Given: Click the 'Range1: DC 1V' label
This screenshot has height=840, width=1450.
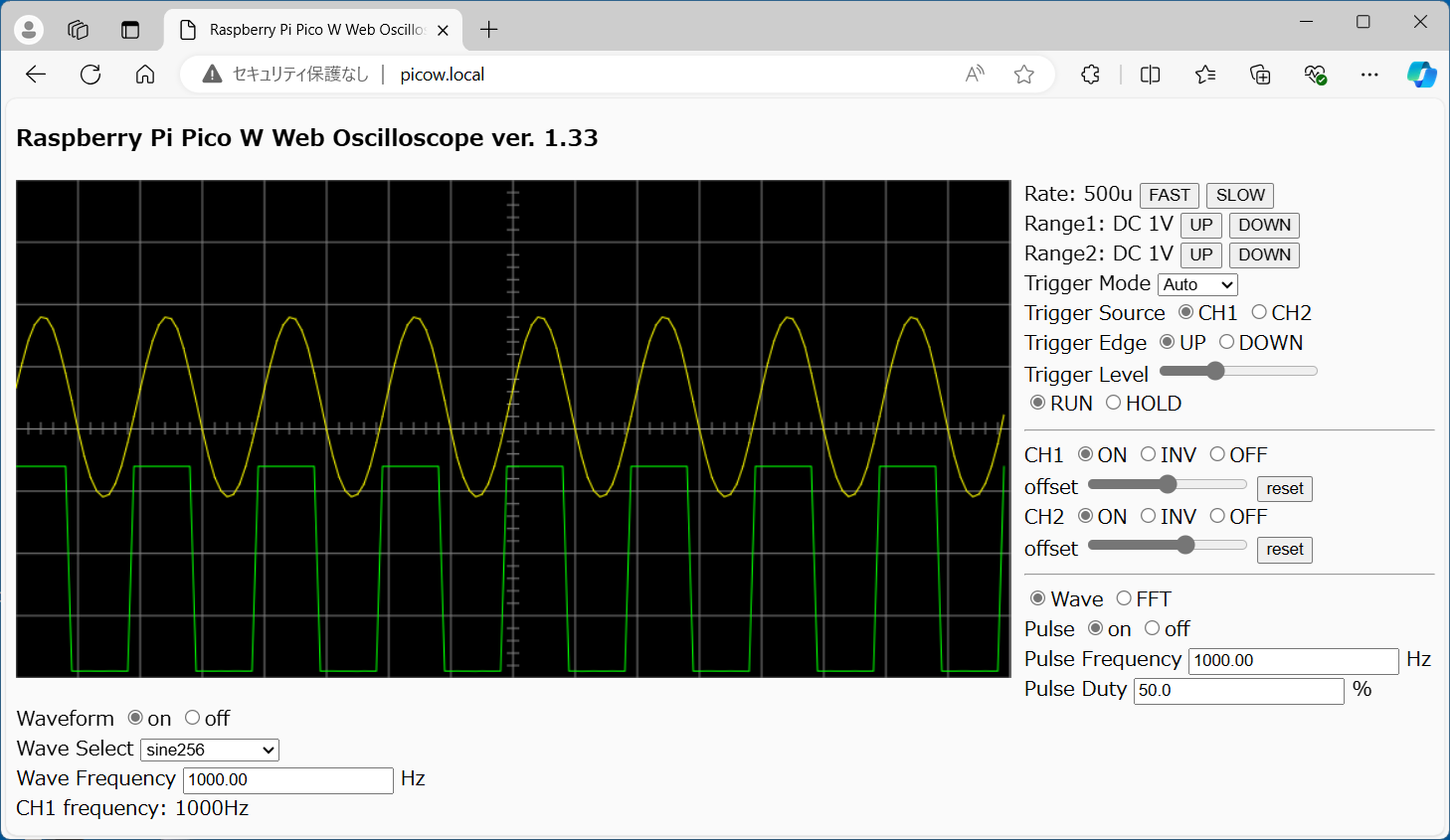Looking at the screenshot, I should click(x=1099, y=224).
